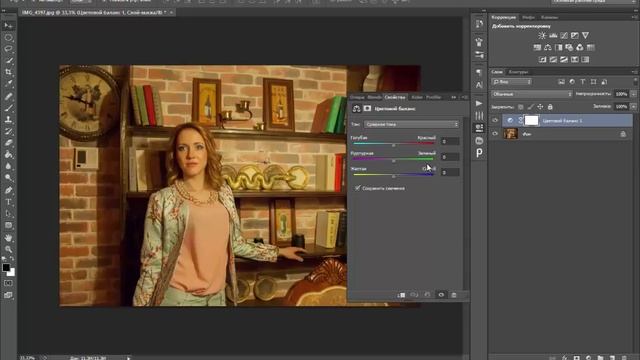640x360 pixels.
Task: Collapse the Properties panel with double arrows
Action: (x=453, y=98)
